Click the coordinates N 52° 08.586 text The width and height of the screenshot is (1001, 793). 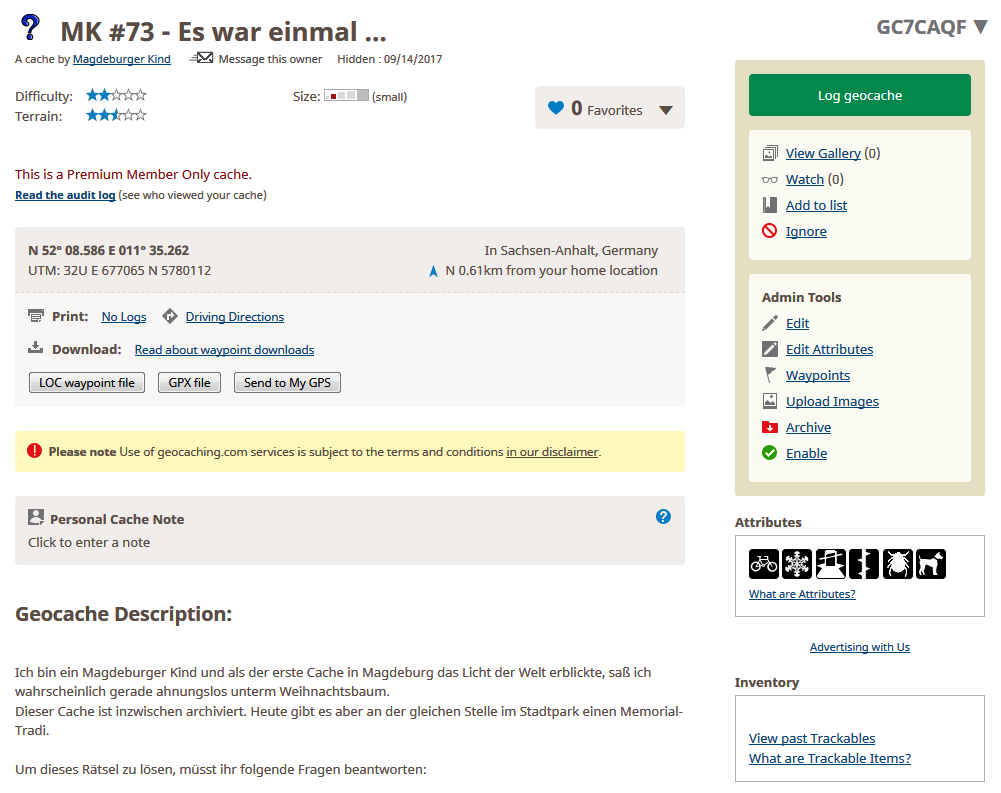coord(109,250)
